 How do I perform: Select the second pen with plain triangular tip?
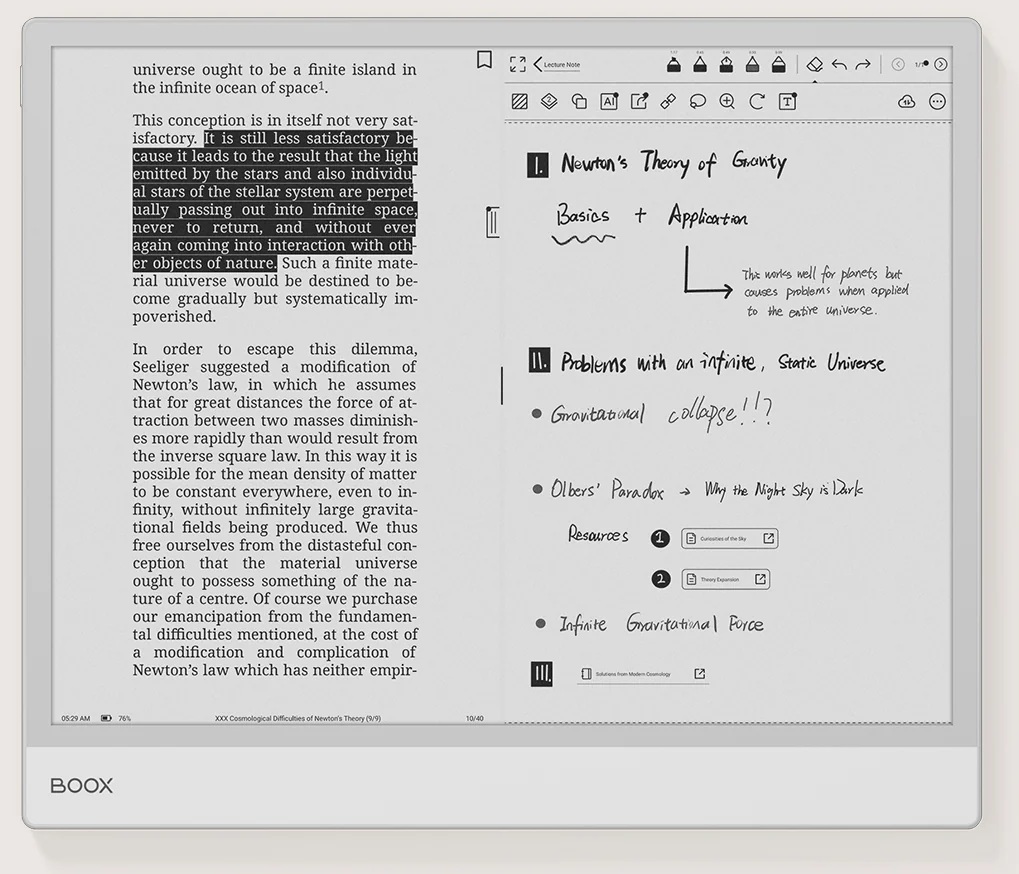pyautogui.click(x=700, y=64)
